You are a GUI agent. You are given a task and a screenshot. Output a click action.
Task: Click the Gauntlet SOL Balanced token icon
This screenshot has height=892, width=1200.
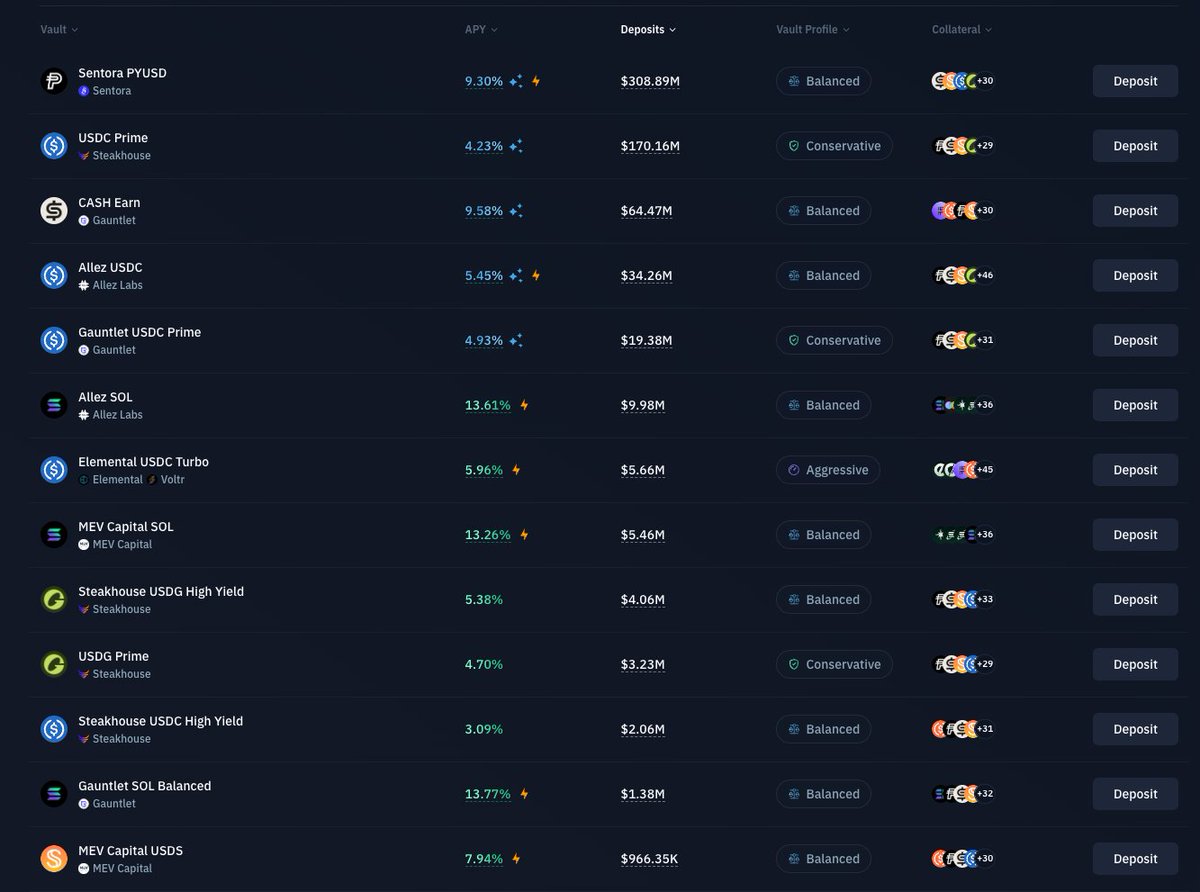[54, 794]
